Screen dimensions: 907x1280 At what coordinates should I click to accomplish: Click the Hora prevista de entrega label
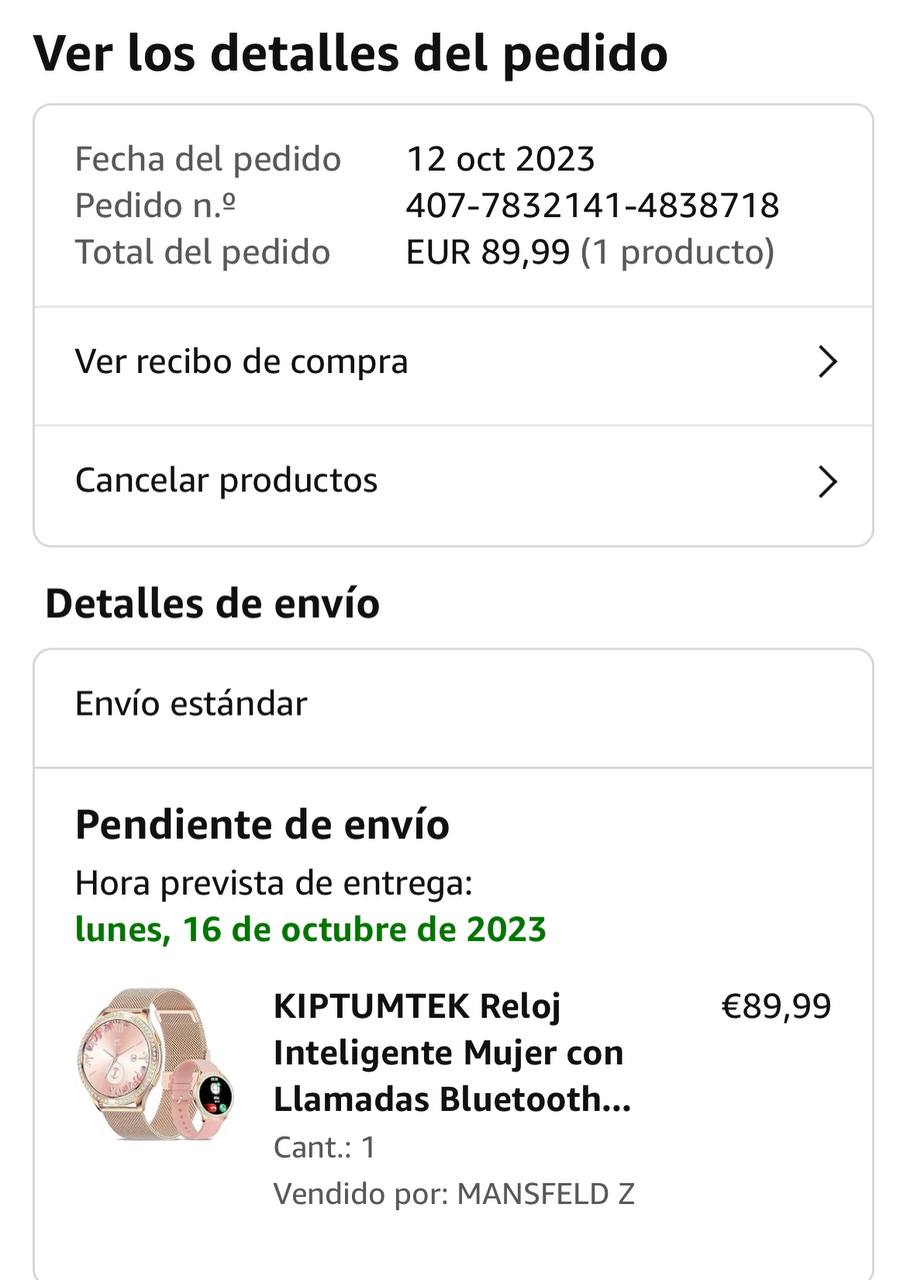[x=273, y=884]
